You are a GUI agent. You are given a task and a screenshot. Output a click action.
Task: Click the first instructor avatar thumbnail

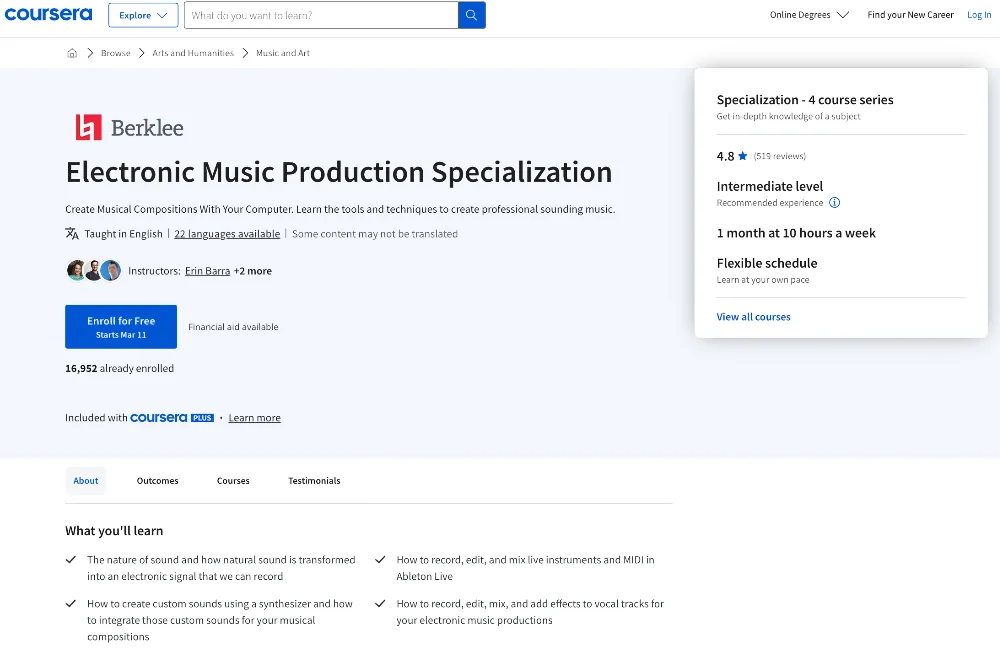[x=77, y=270]
